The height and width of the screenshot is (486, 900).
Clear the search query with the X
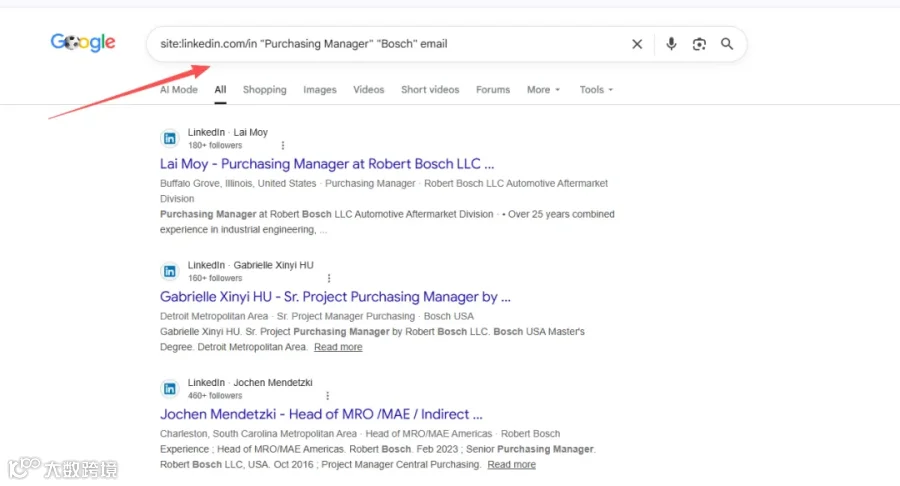tap(637, 44)
